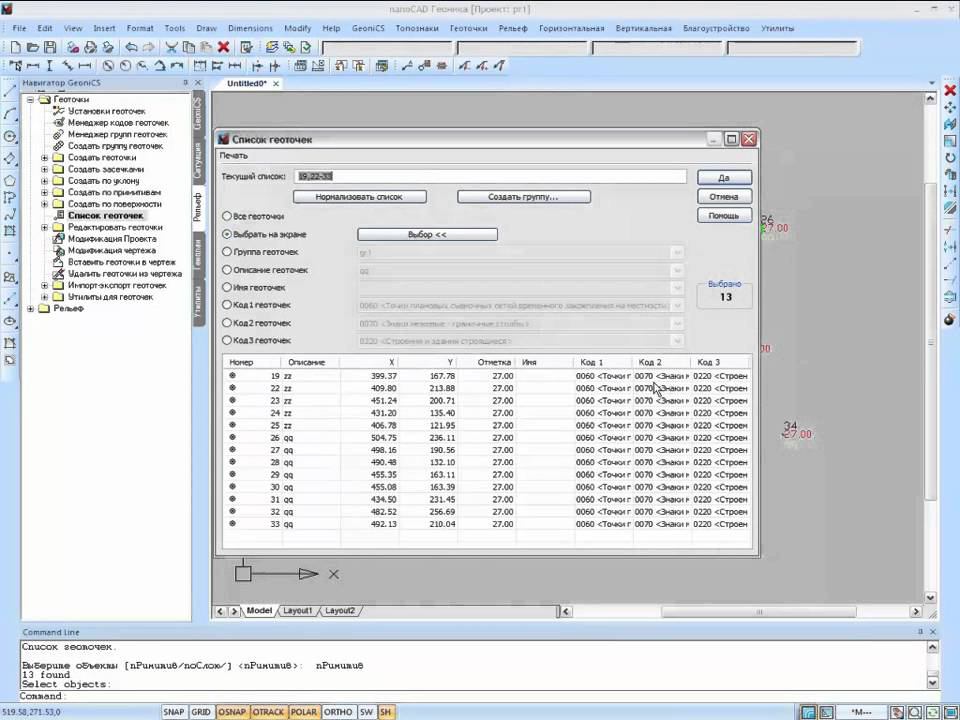
Task: Open the GeoniCS menu
Action: coord(368,28)
